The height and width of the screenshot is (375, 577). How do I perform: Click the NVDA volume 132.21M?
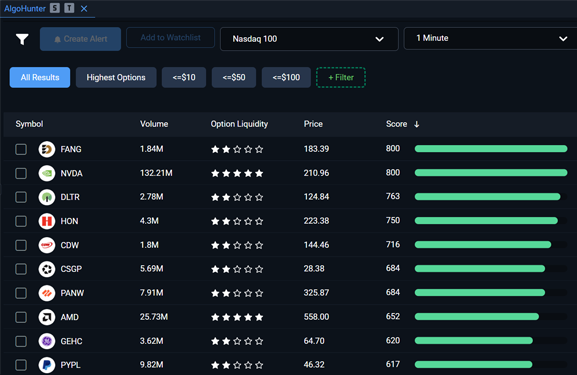pos(156,173)
